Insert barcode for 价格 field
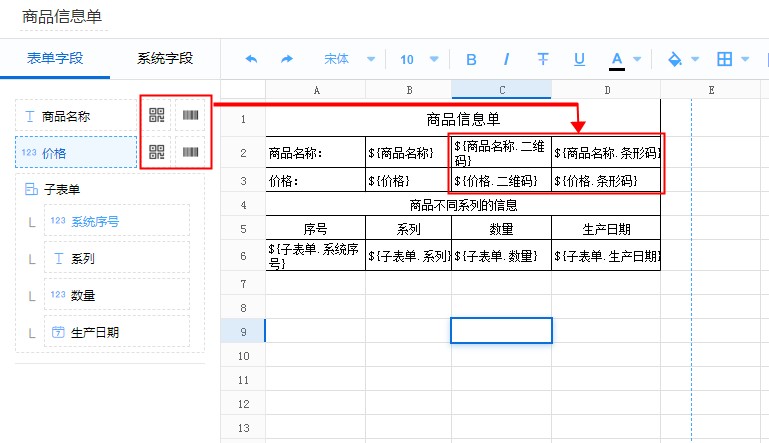The width and height of the screenshot is (769, 443). [191, 152]
